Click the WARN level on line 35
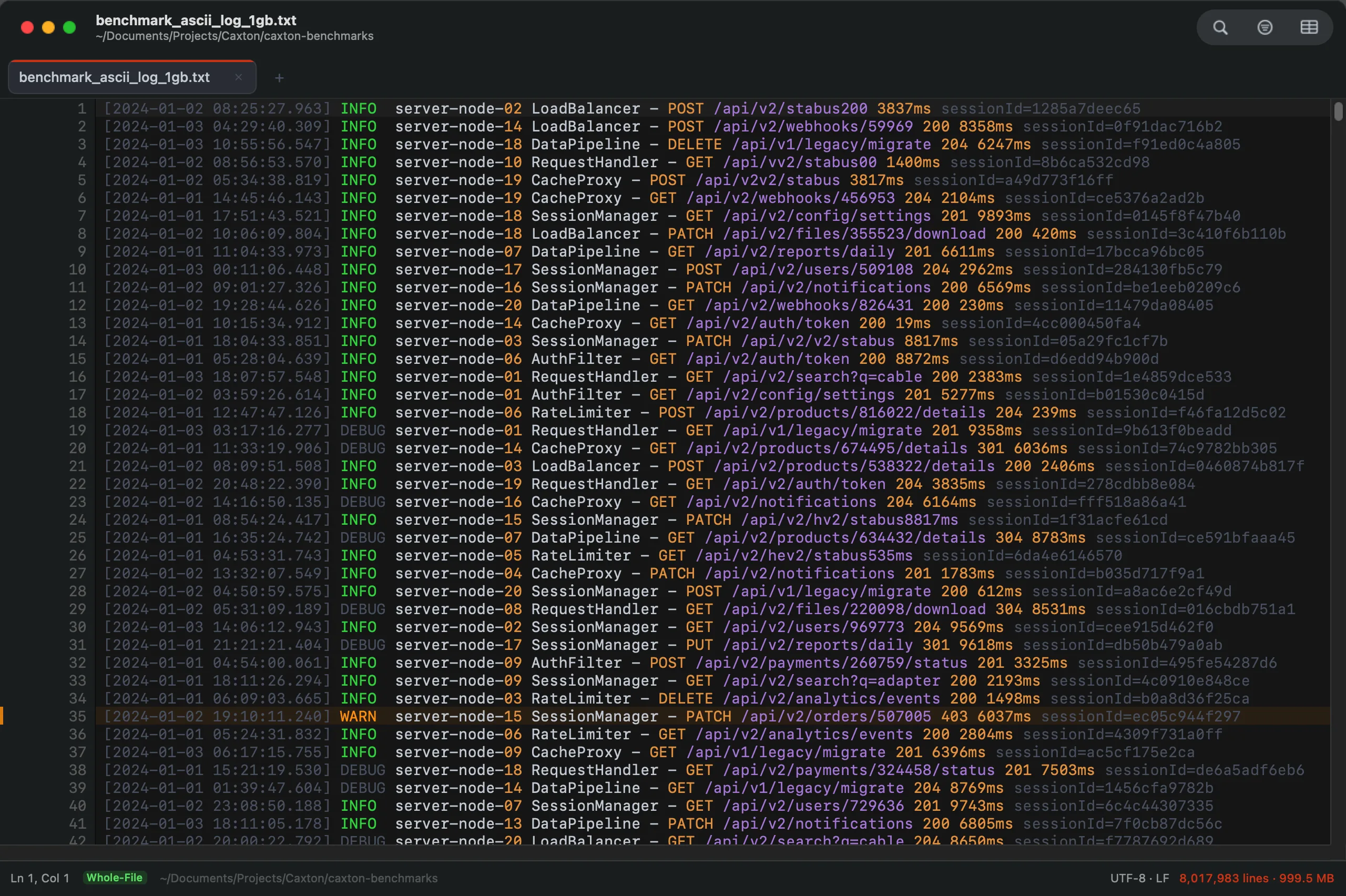Viewport: 1346px width, 896px height. point(358,716)
